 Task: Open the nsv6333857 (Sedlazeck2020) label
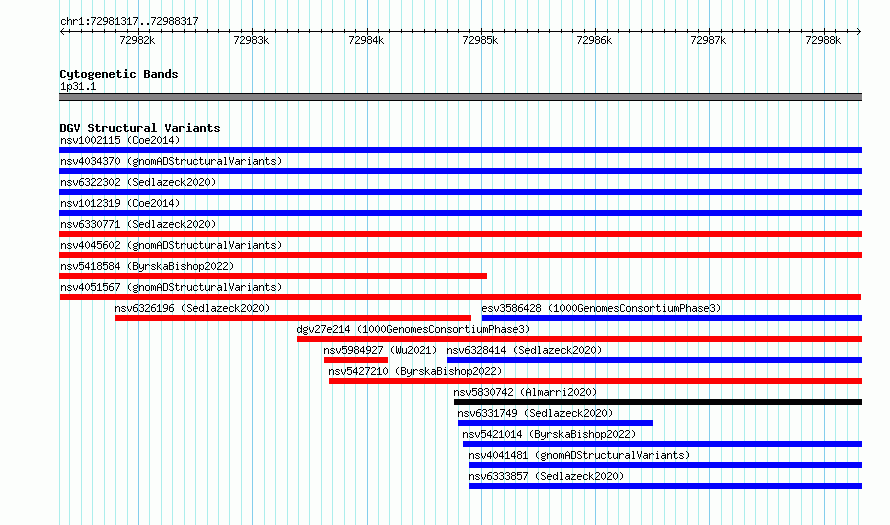pyautogui.click(x=546, y=476)
